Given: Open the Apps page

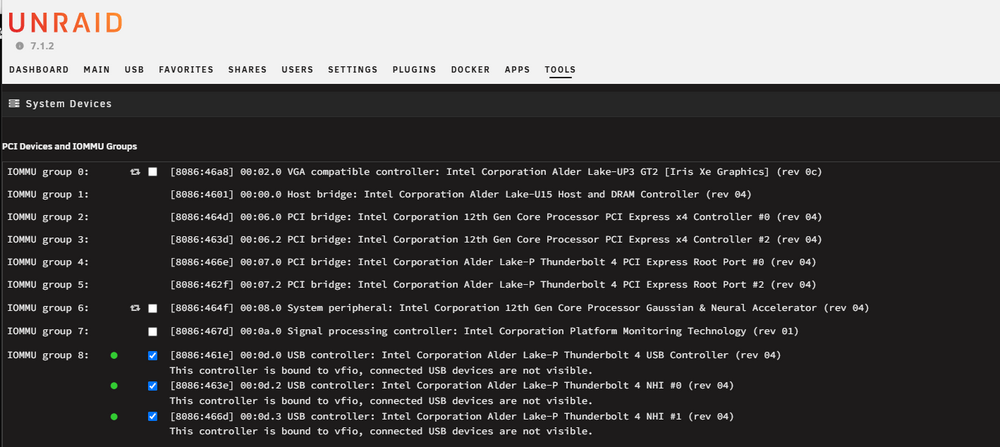Looking at the screenshot, I should 517,70.
